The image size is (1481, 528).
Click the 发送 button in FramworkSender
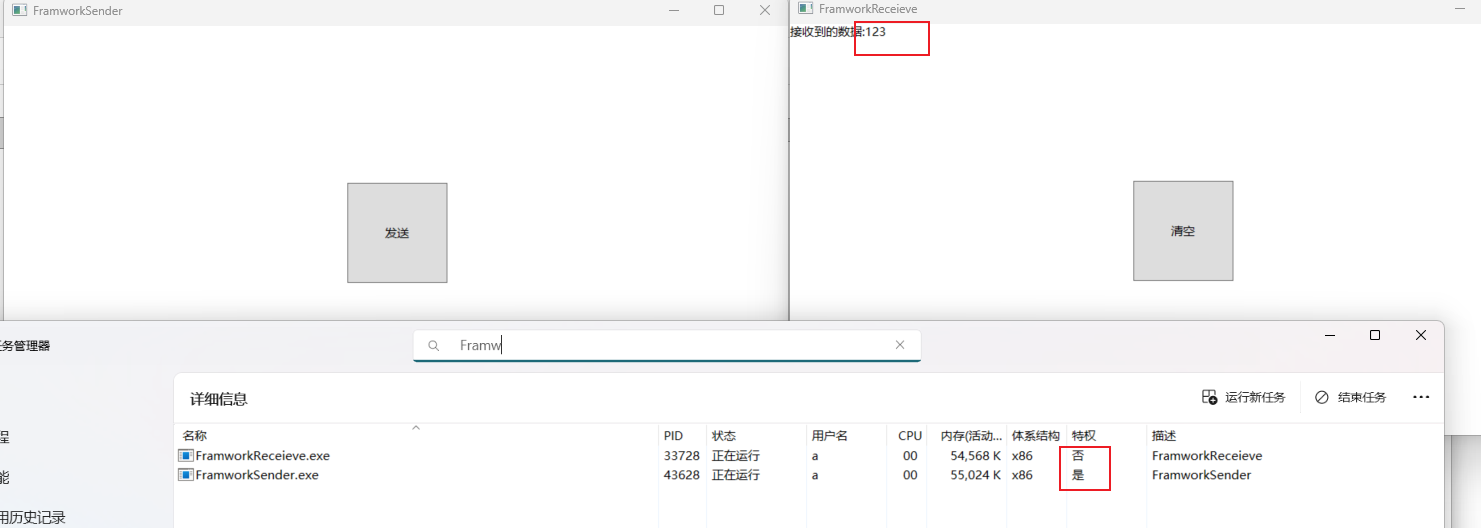click(x=397, y=233)
